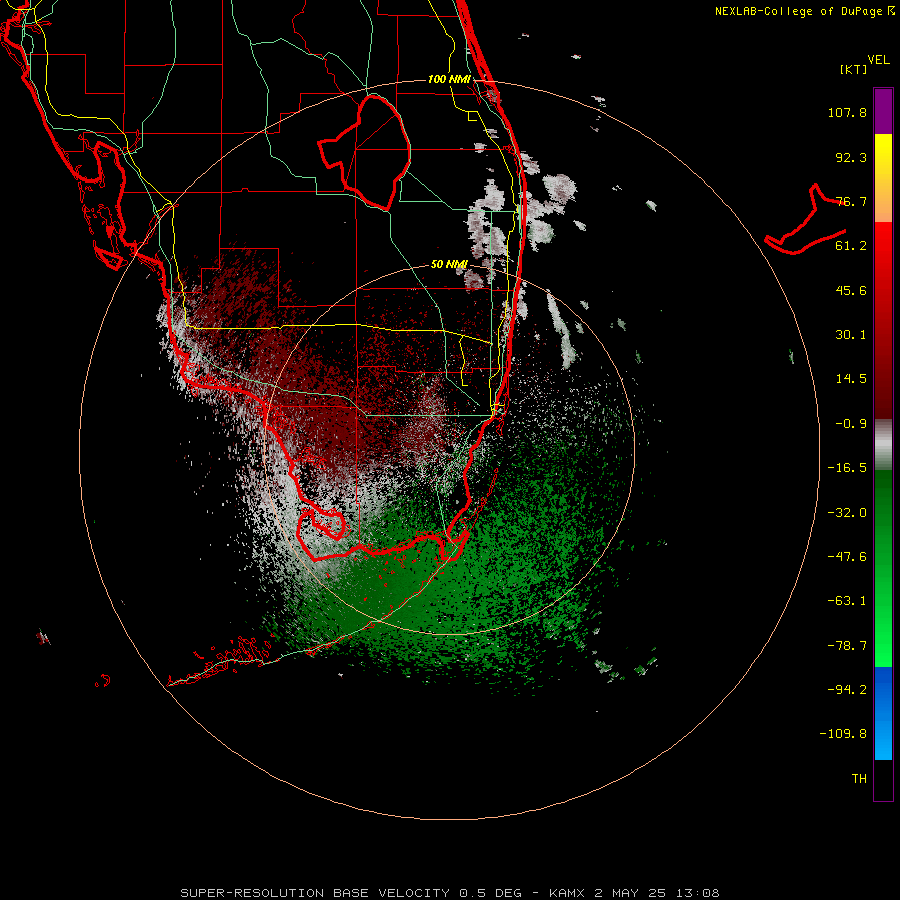Click the 50 NMI range ring label
The height and width of the screenshot is (900, 900).
(449, 264)
